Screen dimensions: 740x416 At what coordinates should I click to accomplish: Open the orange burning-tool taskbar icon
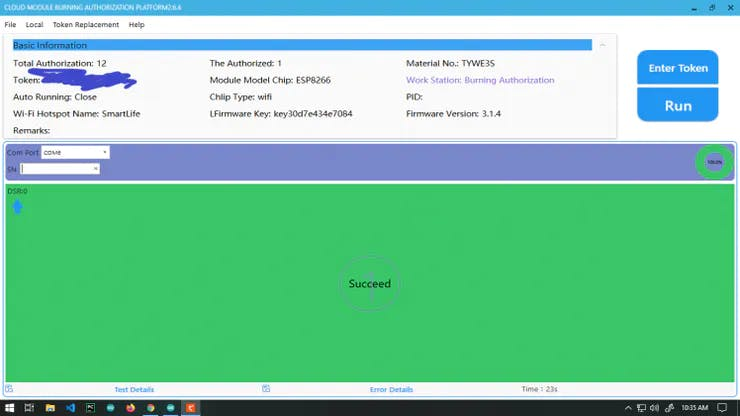(191, 408)
